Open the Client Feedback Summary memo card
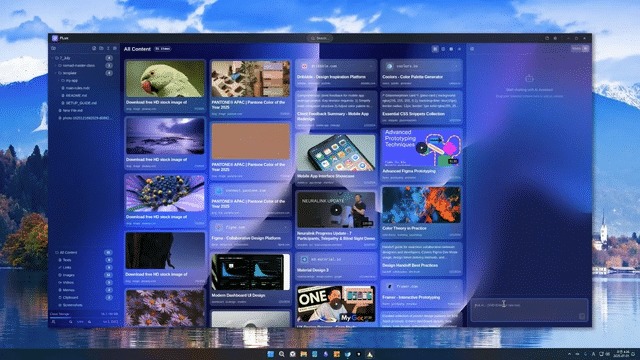 [x=336, y=109]
